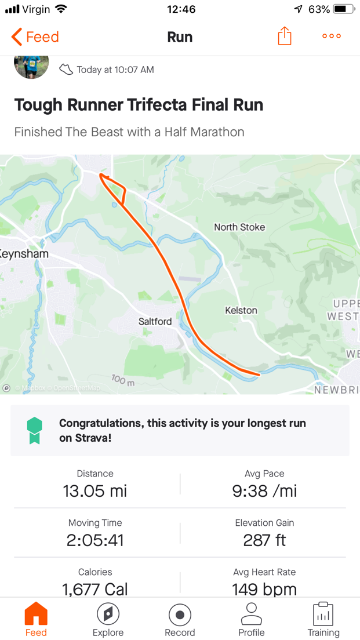Tap the athlete profile photo thumbnail
The image size is (360, 640).
point(31,65)
